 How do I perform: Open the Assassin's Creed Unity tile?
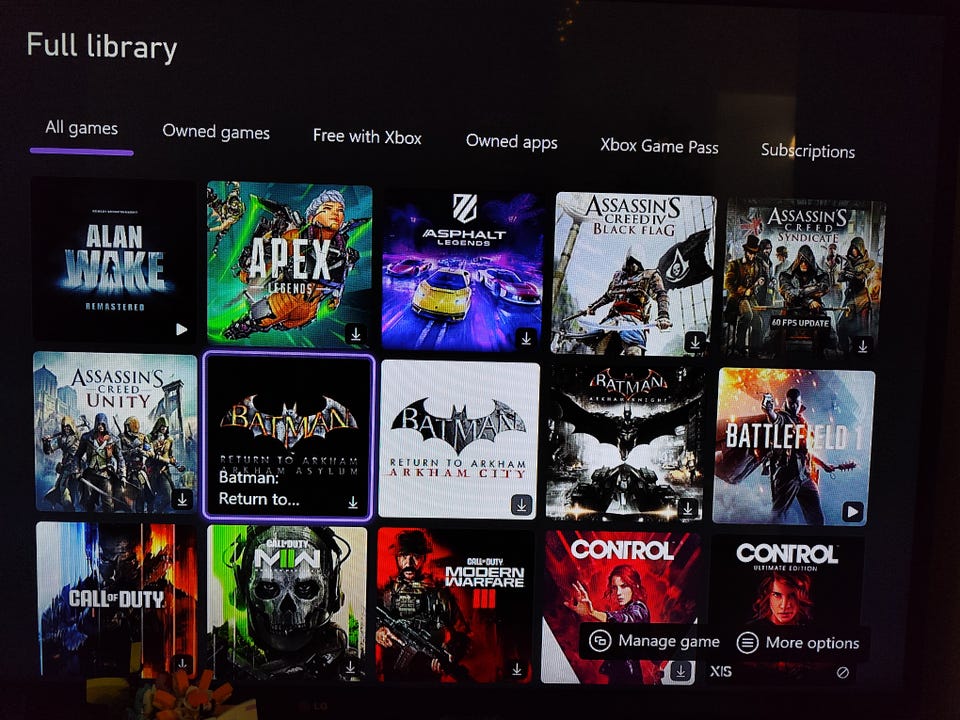115,432
